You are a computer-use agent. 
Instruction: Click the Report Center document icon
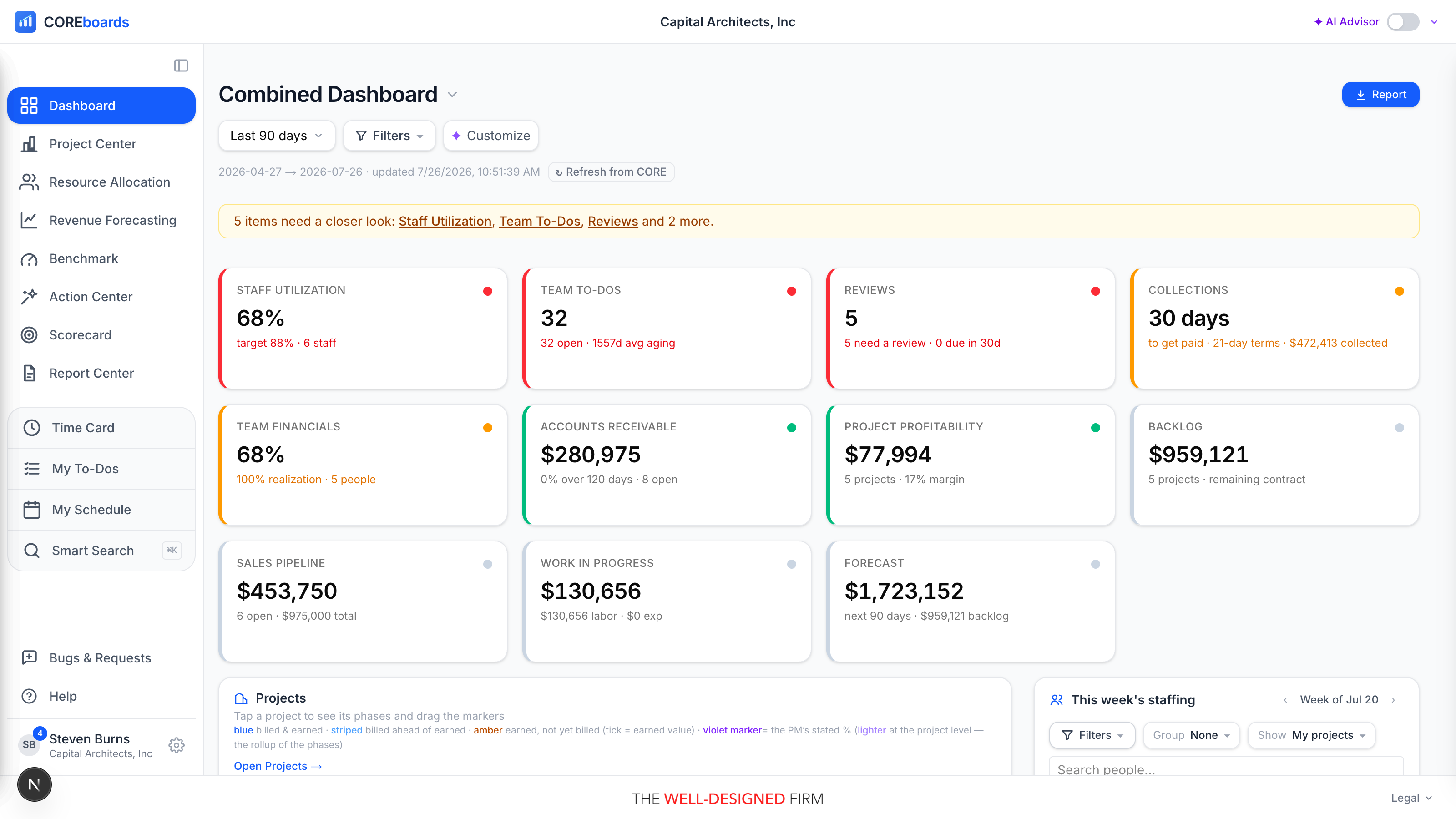coord(30,373)
